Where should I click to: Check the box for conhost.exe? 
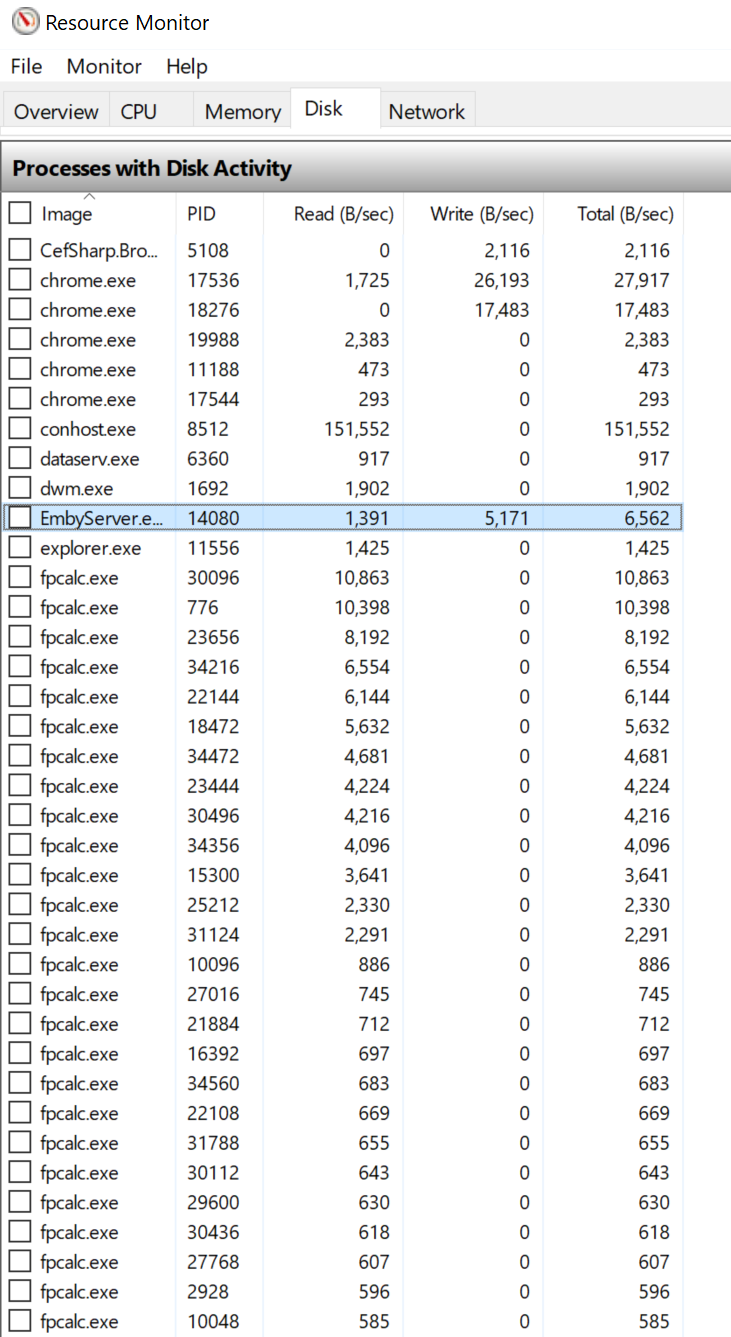pyautogui.click(x=20, y=429)
